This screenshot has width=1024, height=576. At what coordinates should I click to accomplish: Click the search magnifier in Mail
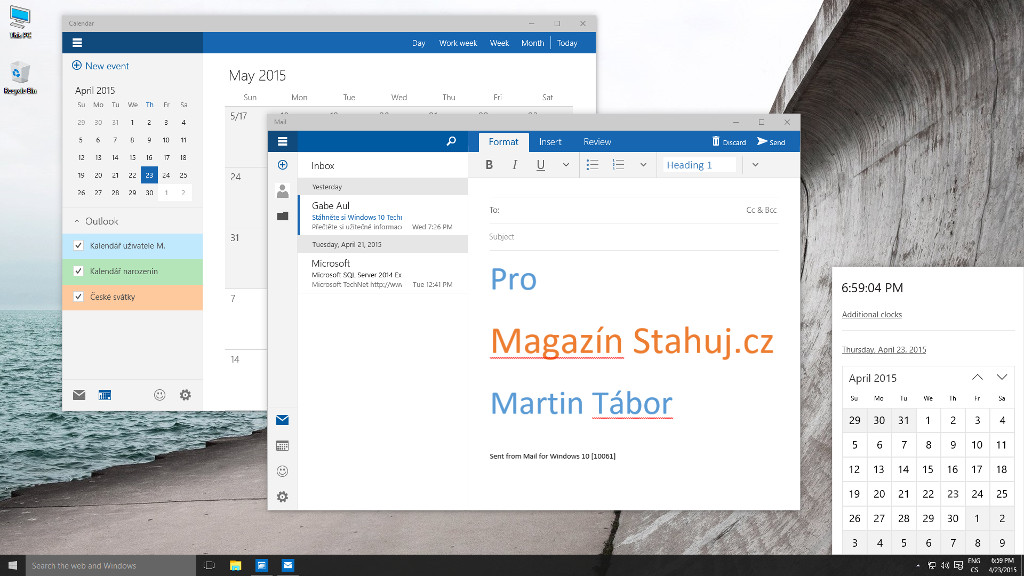(451, 141)
